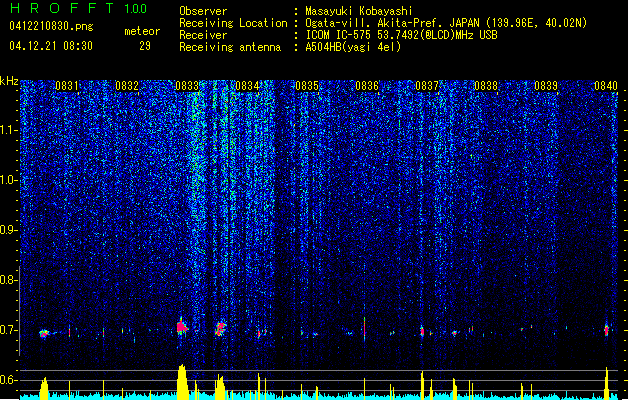Click the Receiver label
Viewport: 629px width, 400px height.
pyautogui.click(x=203, y=35)
